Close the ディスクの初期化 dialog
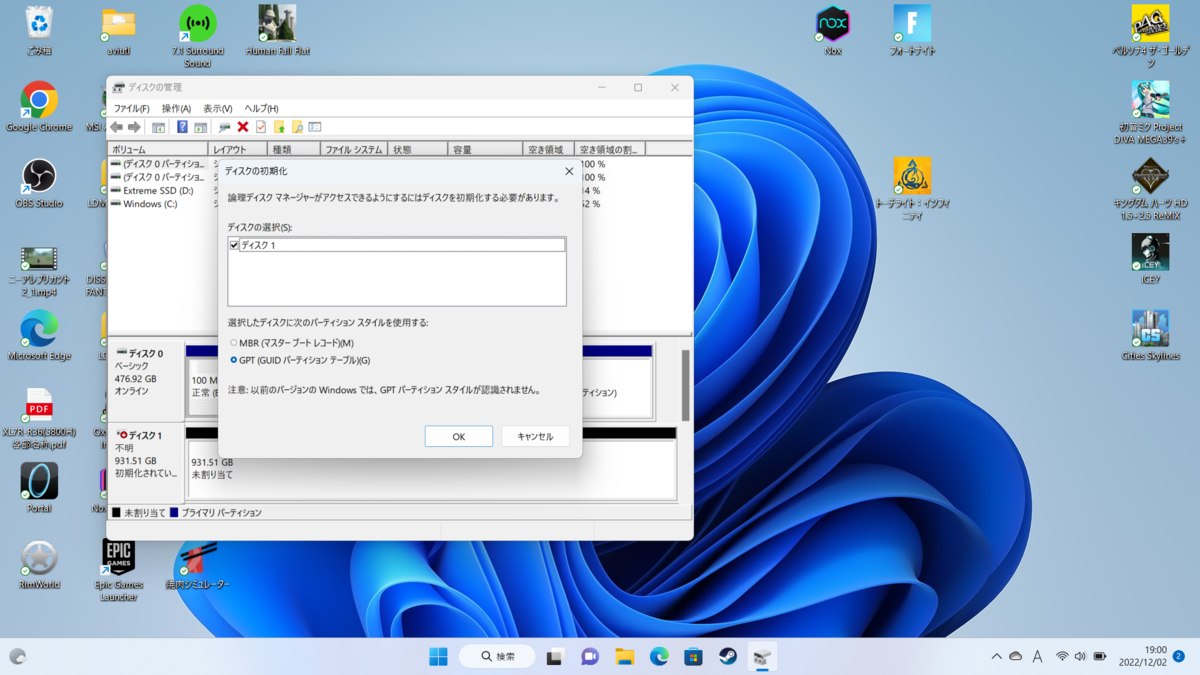 (x=569, y=171)
